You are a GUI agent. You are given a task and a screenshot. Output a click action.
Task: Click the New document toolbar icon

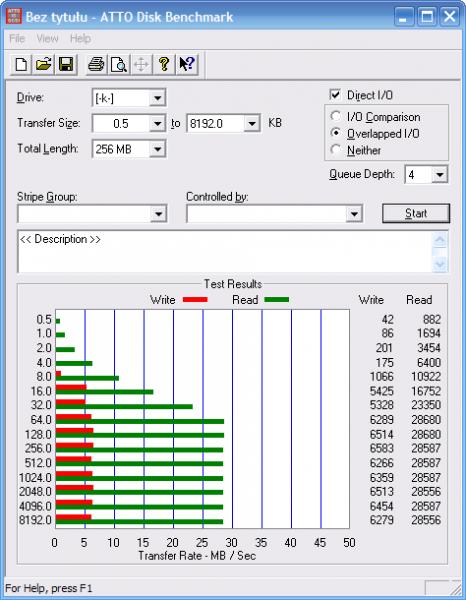click(21, 64)
